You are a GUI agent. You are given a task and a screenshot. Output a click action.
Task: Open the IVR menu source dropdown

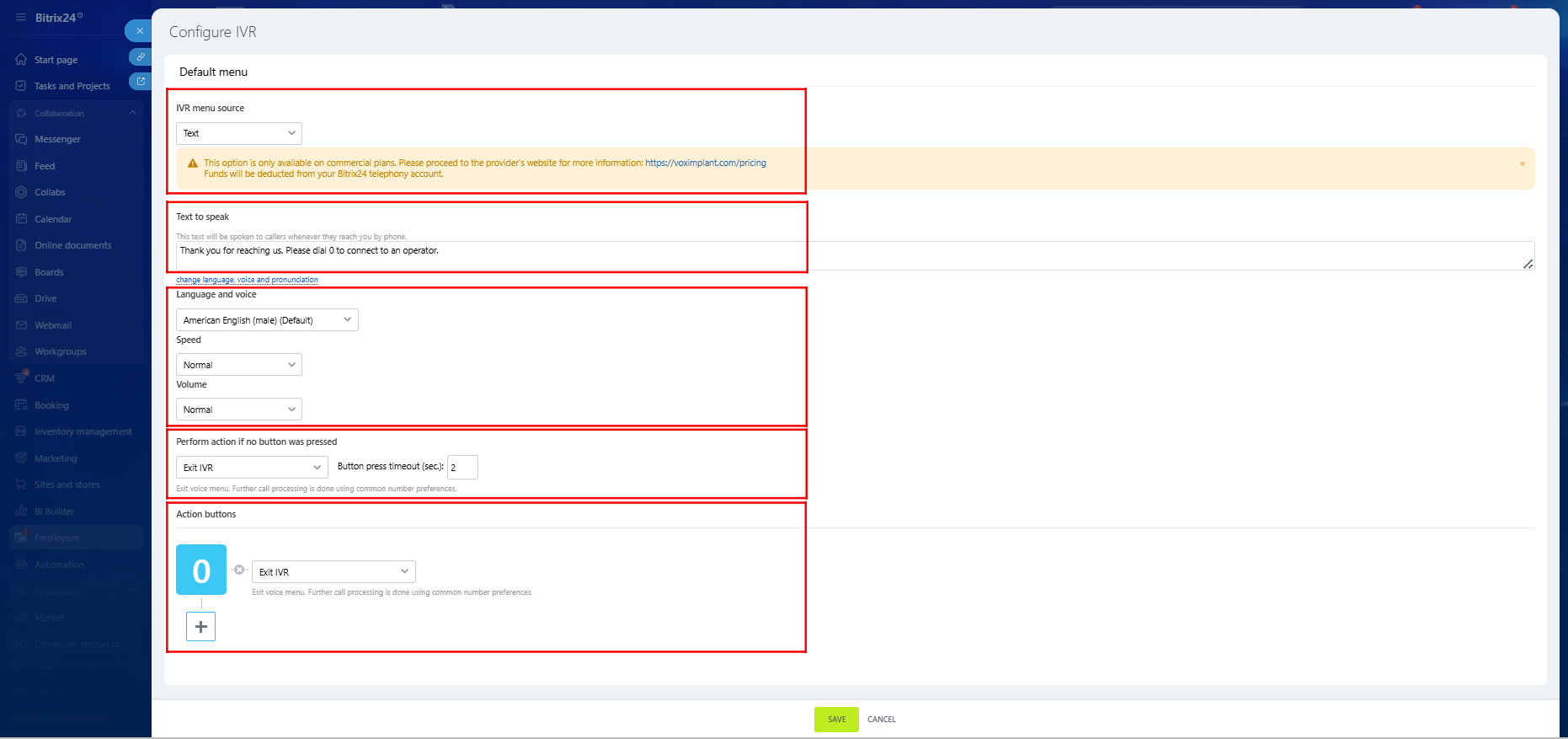(x=238, y=133)
